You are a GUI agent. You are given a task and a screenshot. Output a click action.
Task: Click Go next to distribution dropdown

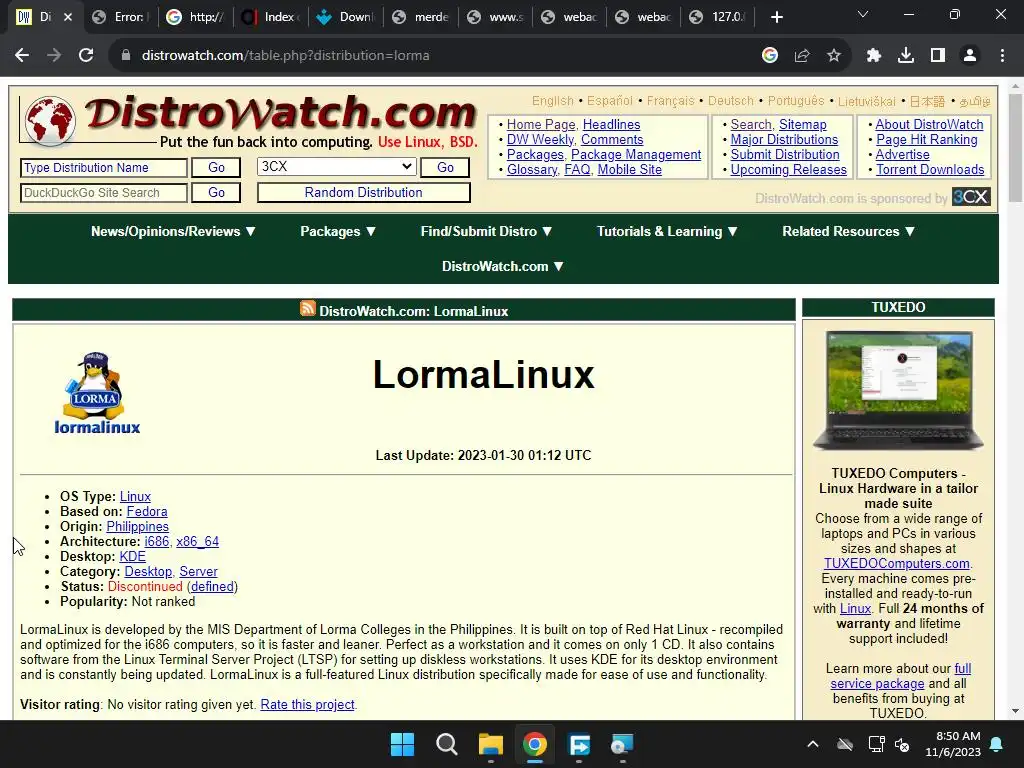[445, 168]
